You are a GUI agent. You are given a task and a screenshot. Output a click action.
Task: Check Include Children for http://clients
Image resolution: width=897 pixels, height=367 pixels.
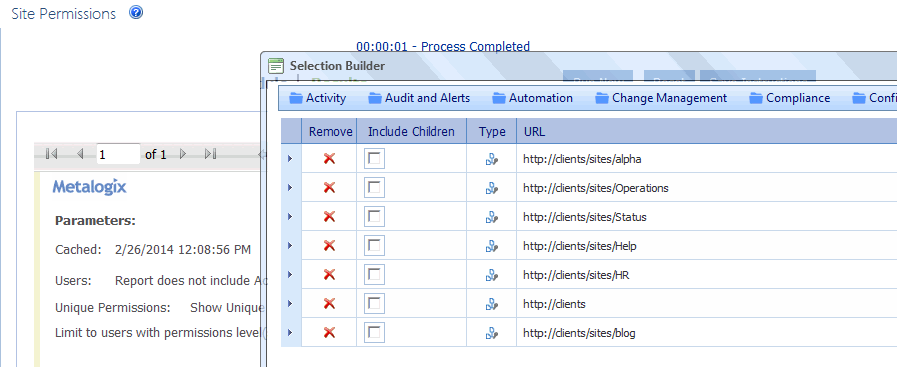pyautogui.click(x=374, y=303)
